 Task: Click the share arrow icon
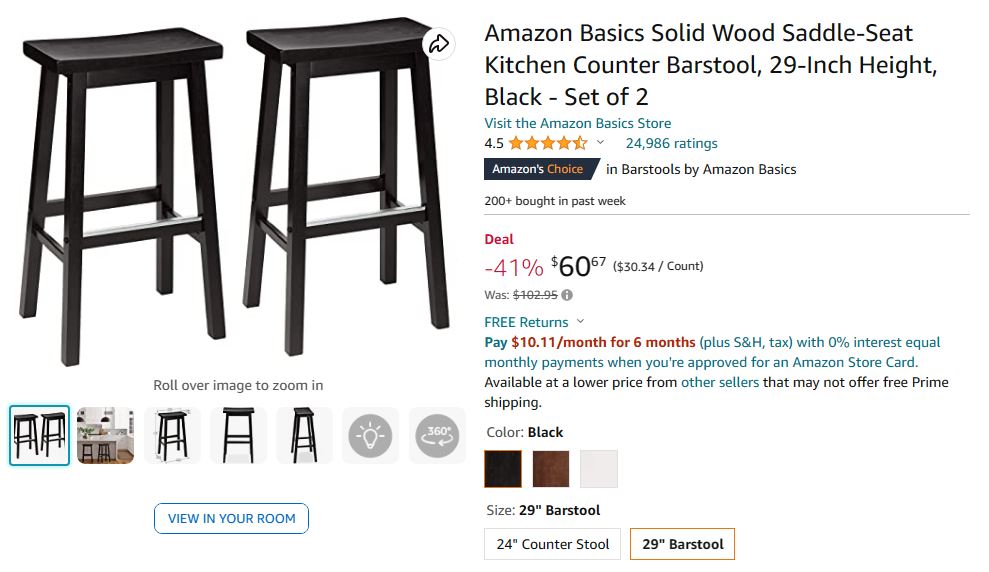click(438, 44)
